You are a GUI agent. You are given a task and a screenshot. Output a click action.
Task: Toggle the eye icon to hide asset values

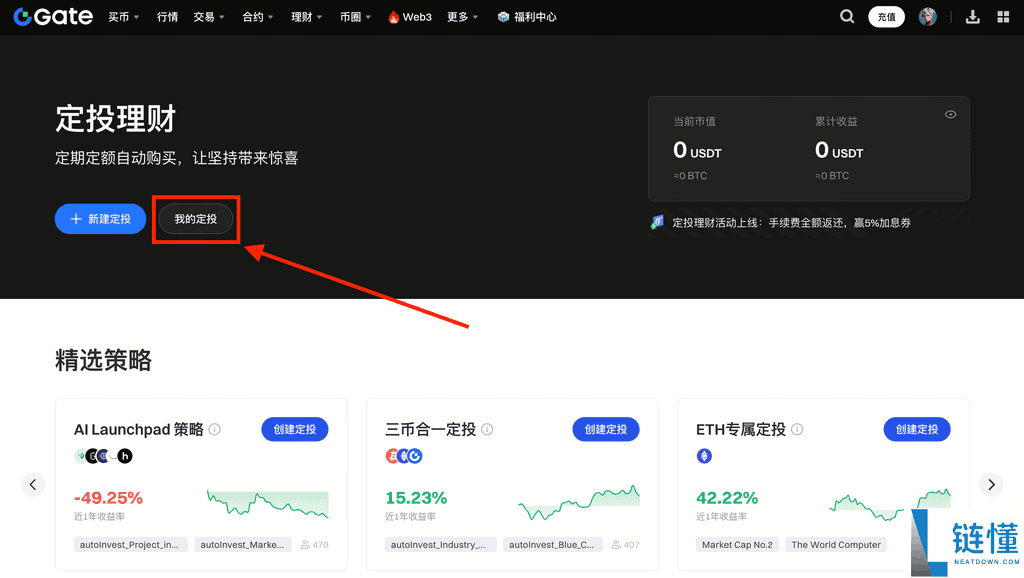tap(950, 114)
